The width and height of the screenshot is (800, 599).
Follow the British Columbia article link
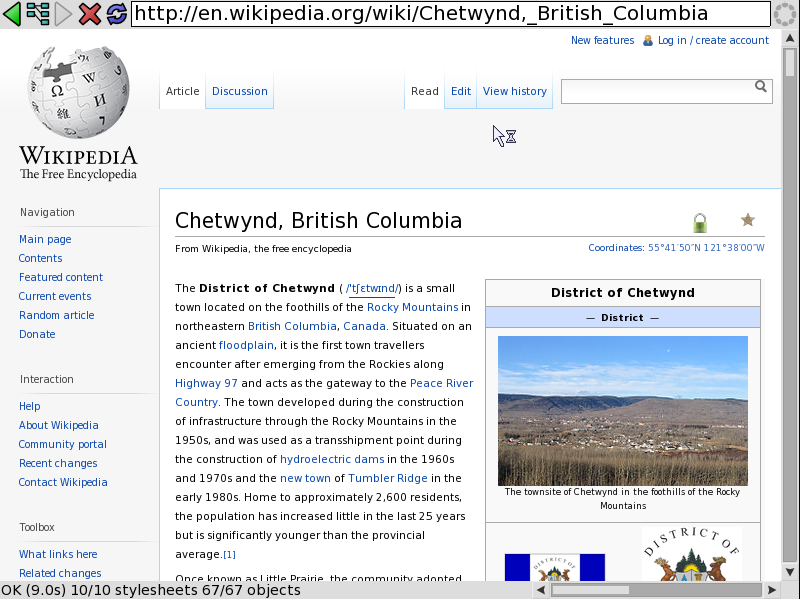pyautogui.click(x=292, y=326)
